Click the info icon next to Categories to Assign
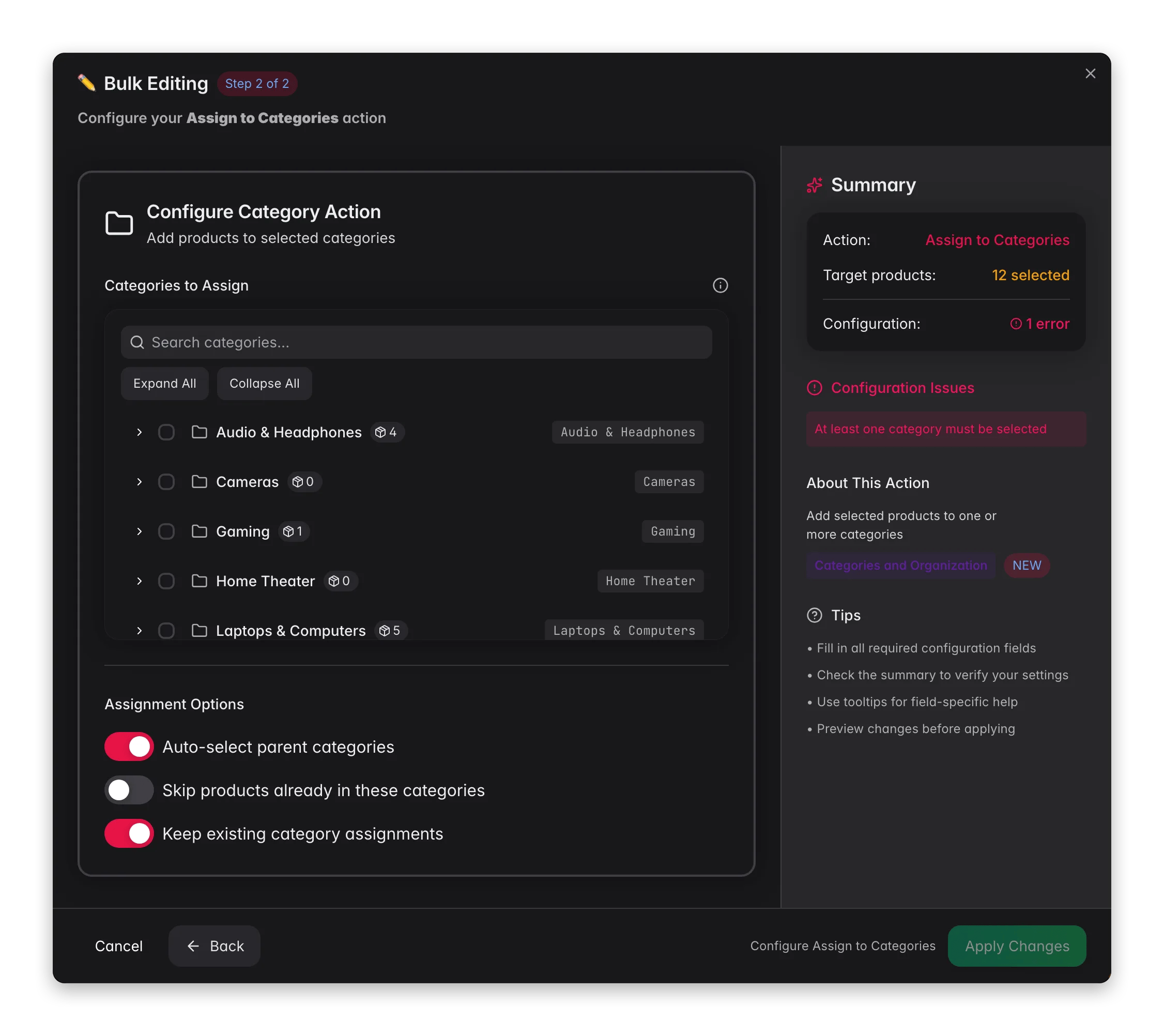1164x1036 pixels. 721,285
